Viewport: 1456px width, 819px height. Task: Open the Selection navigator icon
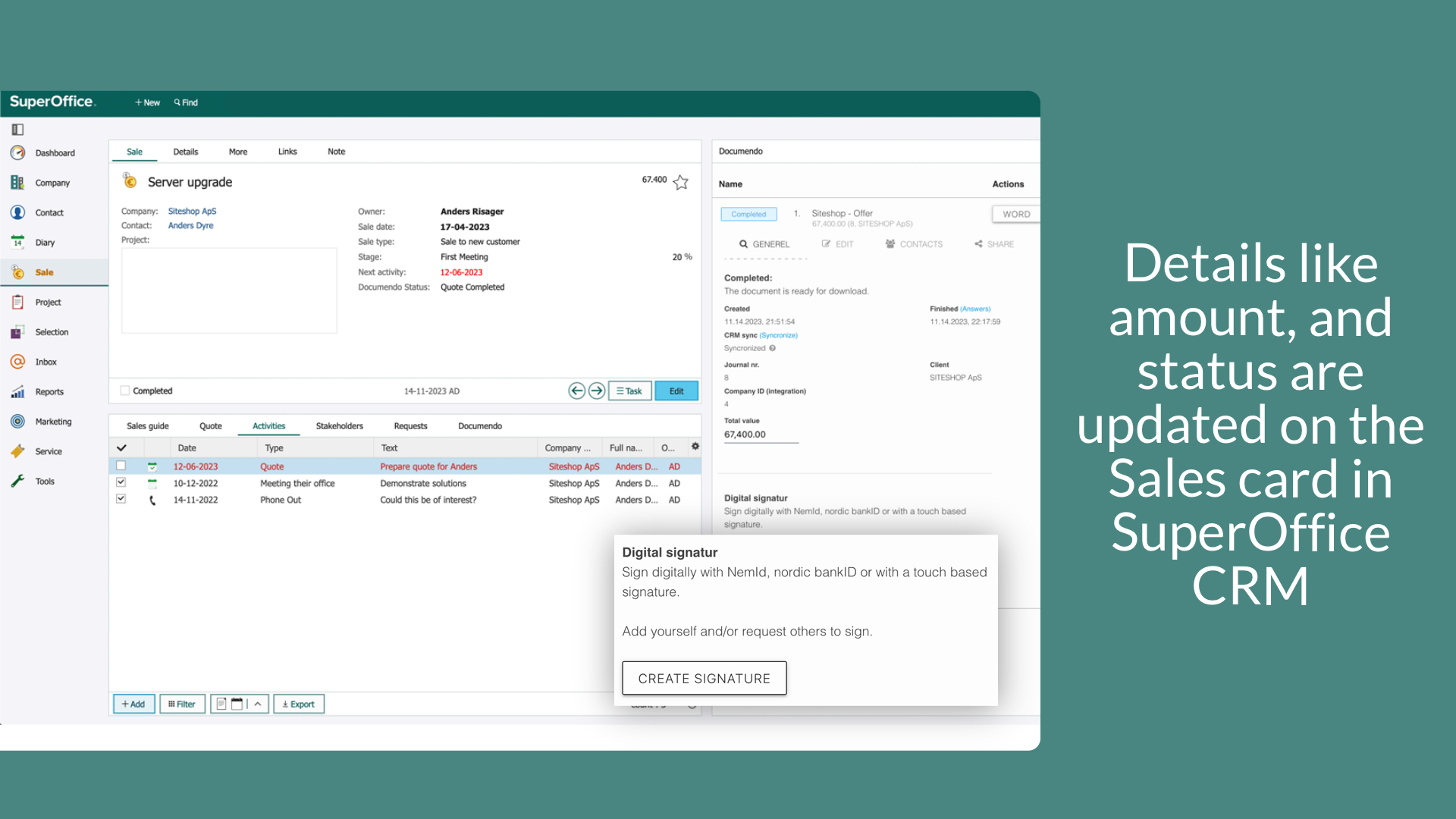coord(17,332)
